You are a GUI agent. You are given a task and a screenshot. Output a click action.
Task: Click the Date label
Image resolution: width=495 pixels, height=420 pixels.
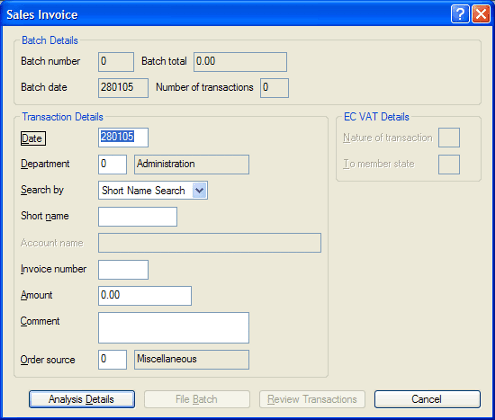click(33, 138)
